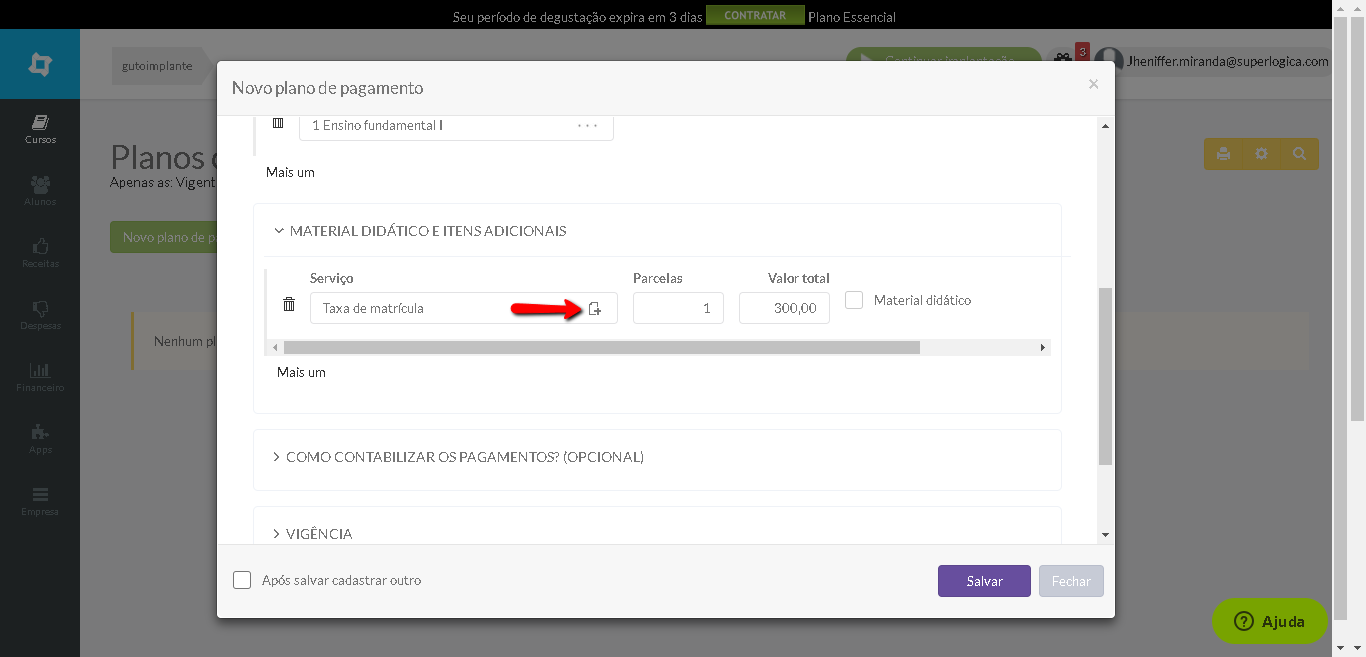
Task: Click the Novo plano de pagamento green button
Action: (164, 237)
